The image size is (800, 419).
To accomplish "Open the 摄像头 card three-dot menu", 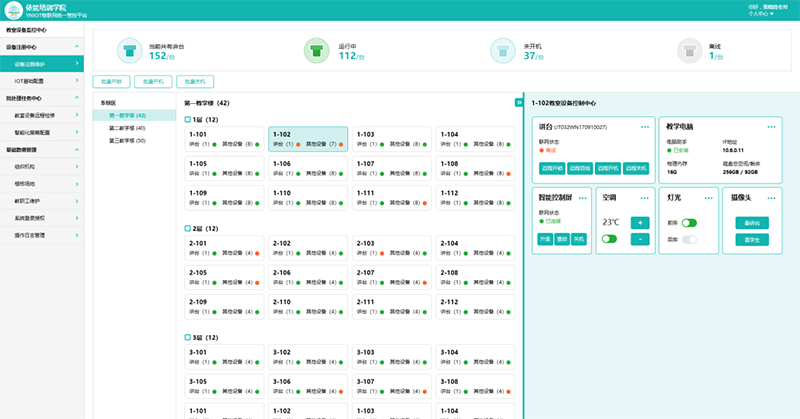I will 771,198.
